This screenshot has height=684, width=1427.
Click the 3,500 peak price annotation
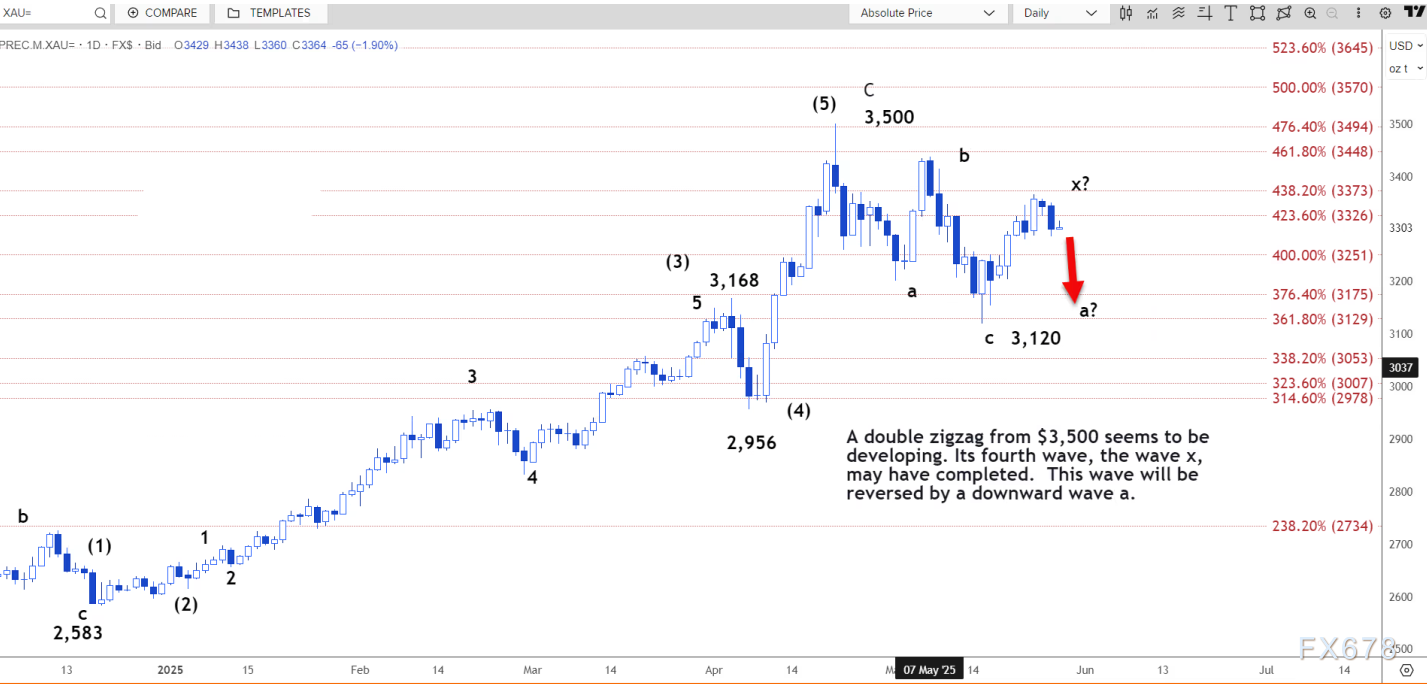pyautogui.click(x=889, y=117)
